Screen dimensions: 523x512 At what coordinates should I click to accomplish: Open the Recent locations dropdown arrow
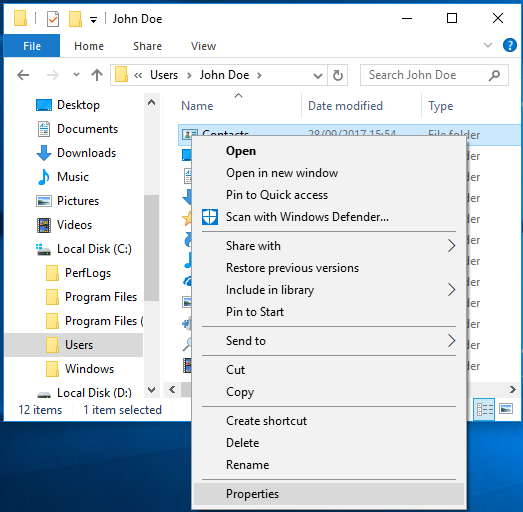point(76,74)
